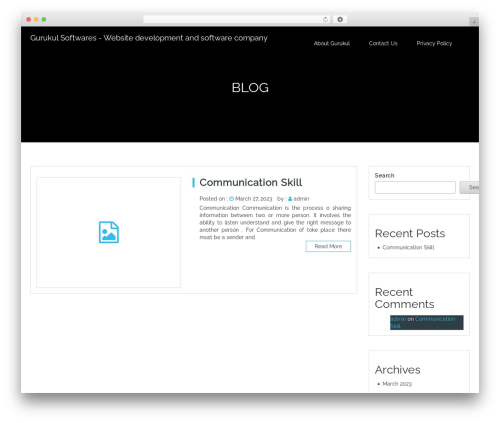Click the clock icon beside March 27, 2023
Viewport: 500px width, 423px height.
tap(231, 199)
